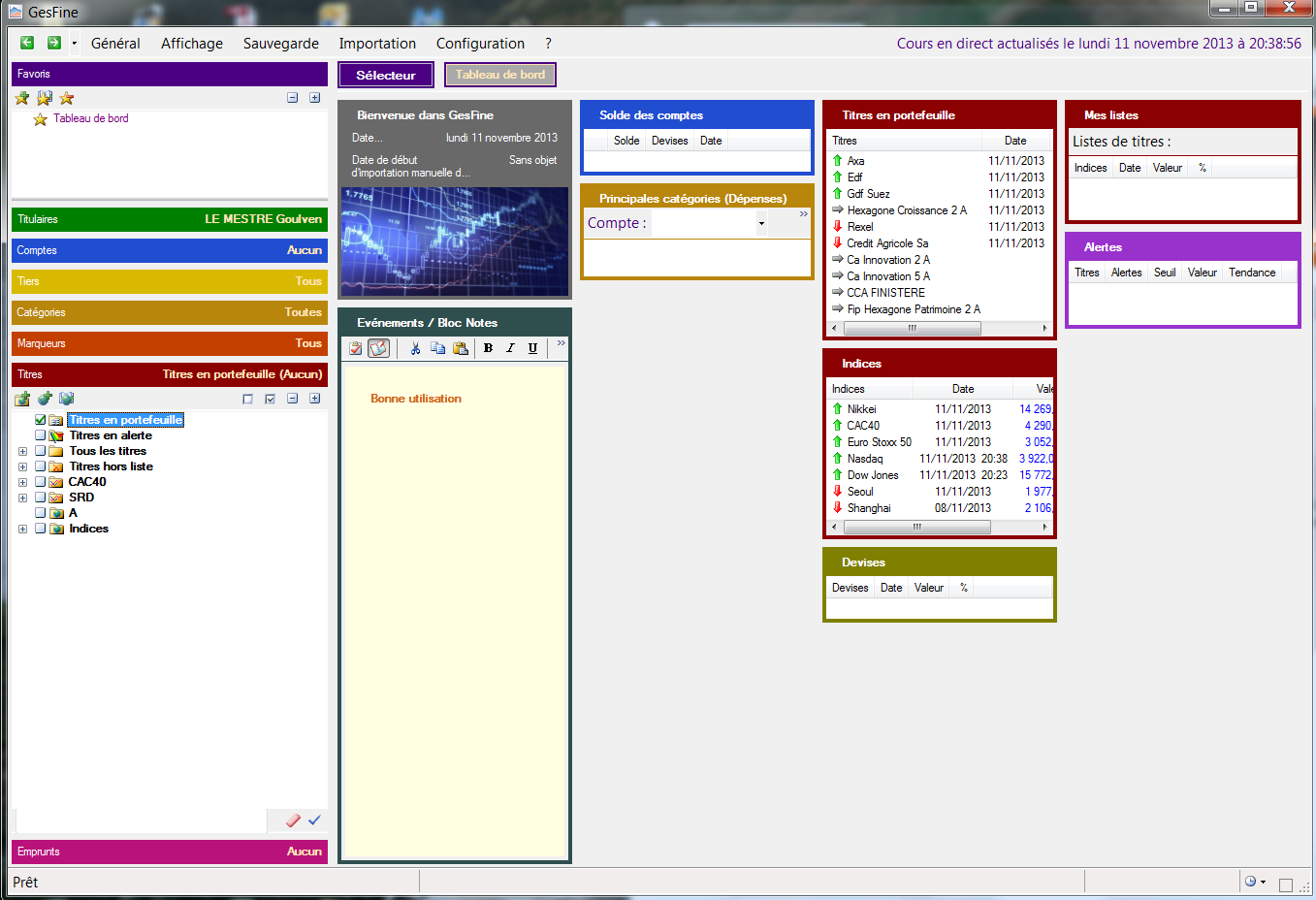Uncheck the Titres en portefeuille checkbox
This screenshot has width=1316, height=900.
pos(41,420)
